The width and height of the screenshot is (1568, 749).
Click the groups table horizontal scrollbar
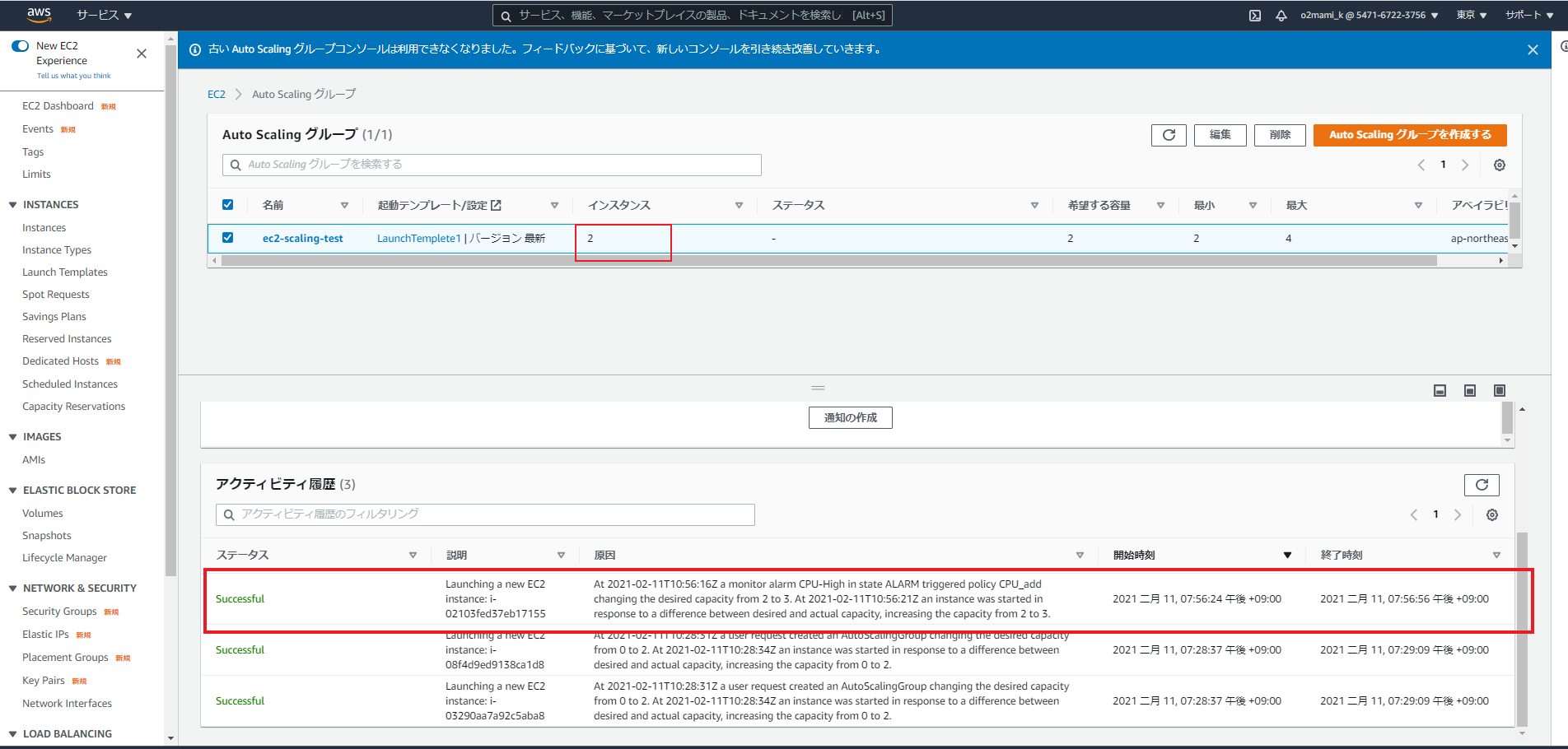(829, 261)
